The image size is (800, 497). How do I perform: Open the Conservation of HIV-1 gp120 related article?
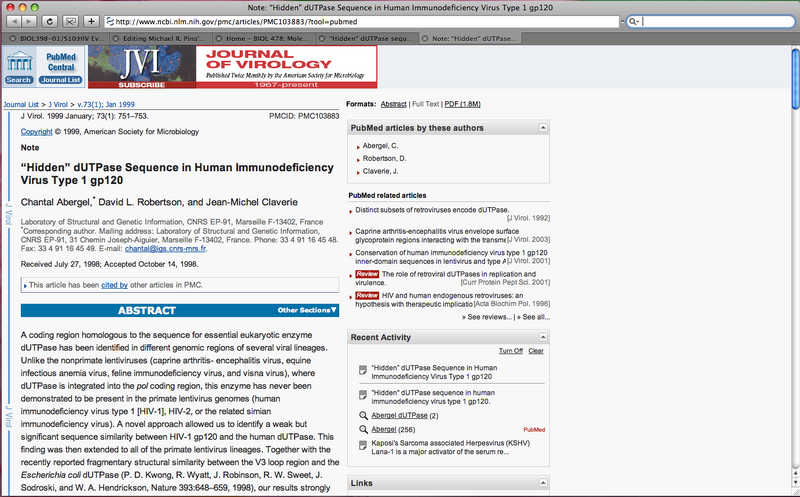pos(451,257)
